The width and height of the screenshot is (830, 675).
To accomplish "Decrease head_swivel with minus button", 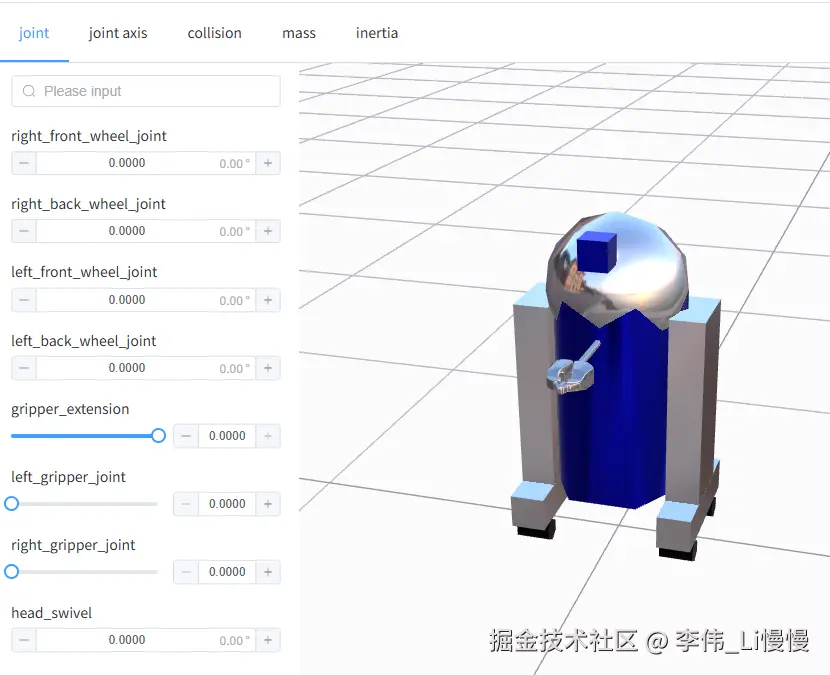I will tap(24, 640).
